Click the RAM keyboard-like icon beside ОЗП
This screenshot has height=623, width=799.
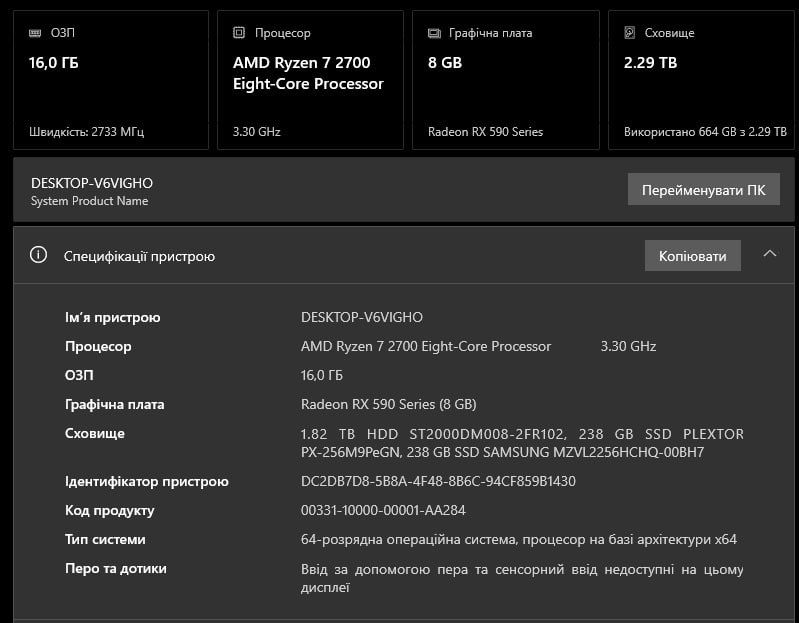(35, 33)
